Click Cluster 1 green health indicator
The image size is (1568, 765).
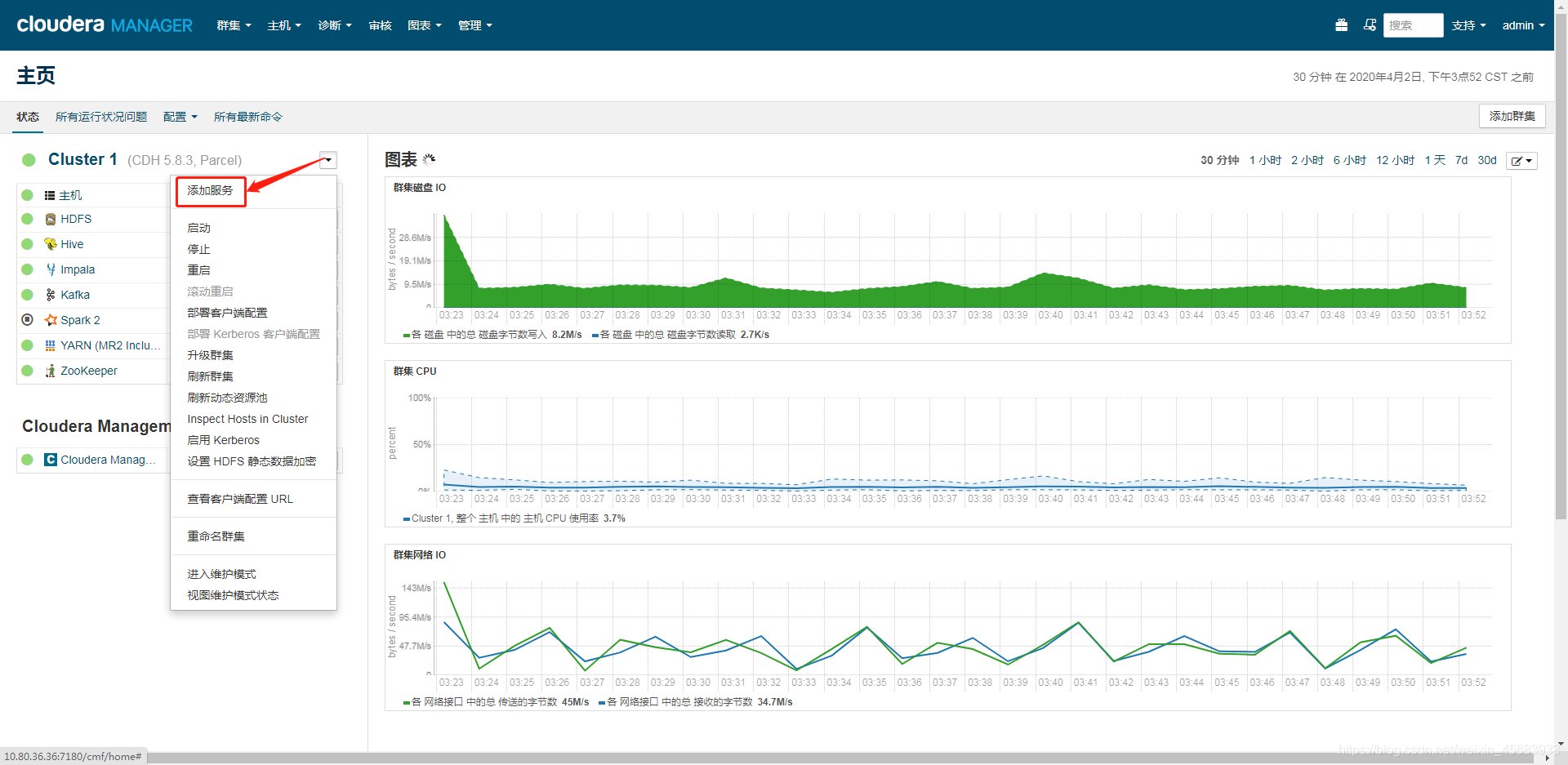(x=29, y=160)
